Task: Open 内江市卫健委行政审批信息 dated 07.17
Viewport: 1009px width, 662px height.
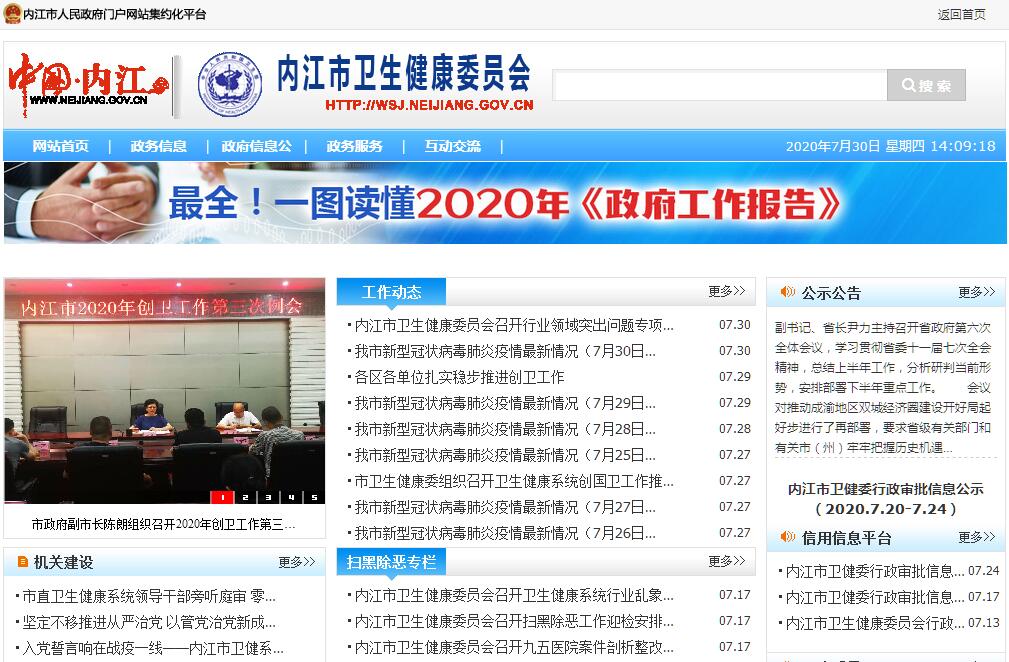Action: 875,597
